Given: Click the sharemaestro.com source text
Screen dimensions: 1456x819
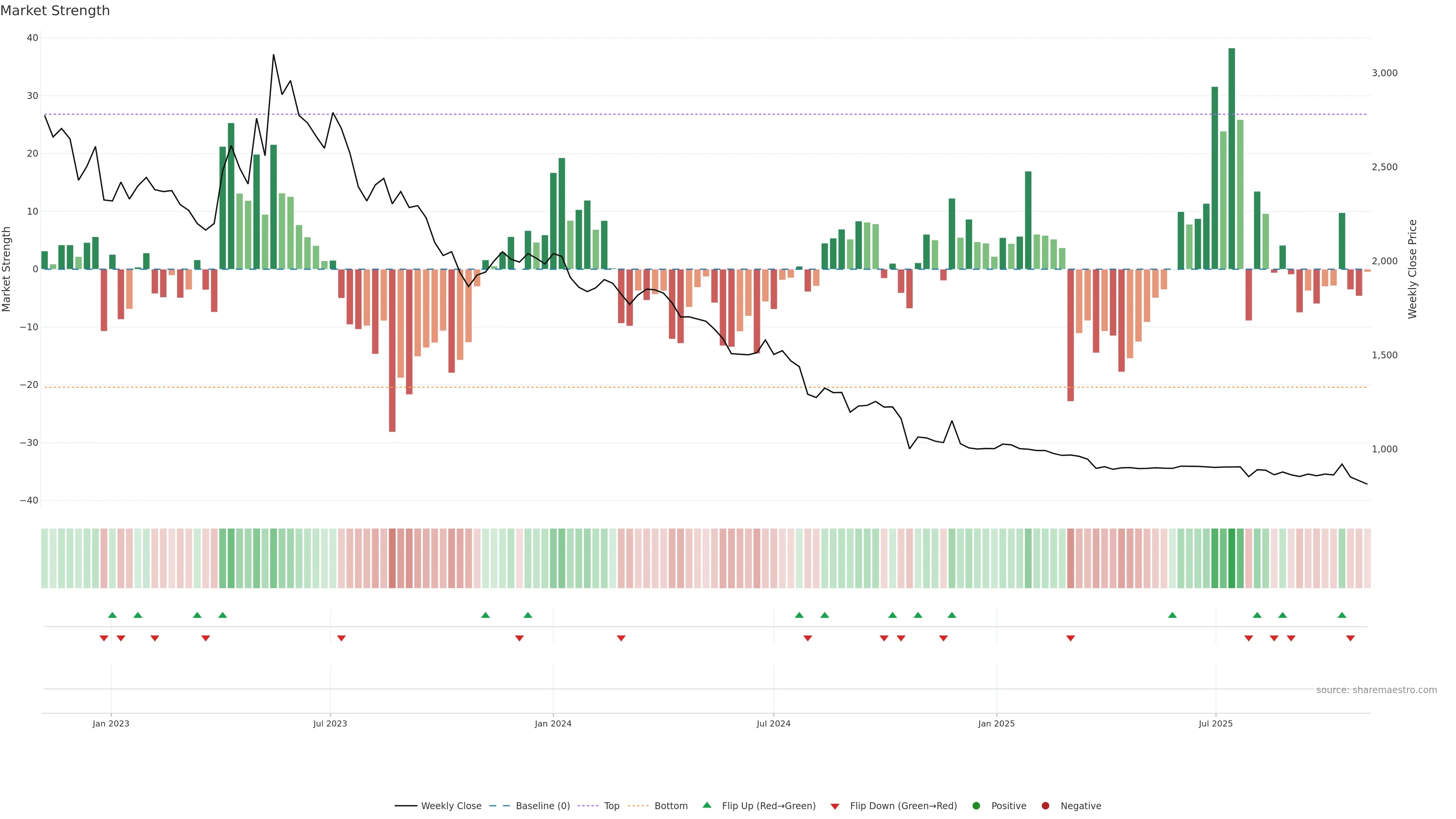Looking at the screenshot, I should tap(1376, 690).
